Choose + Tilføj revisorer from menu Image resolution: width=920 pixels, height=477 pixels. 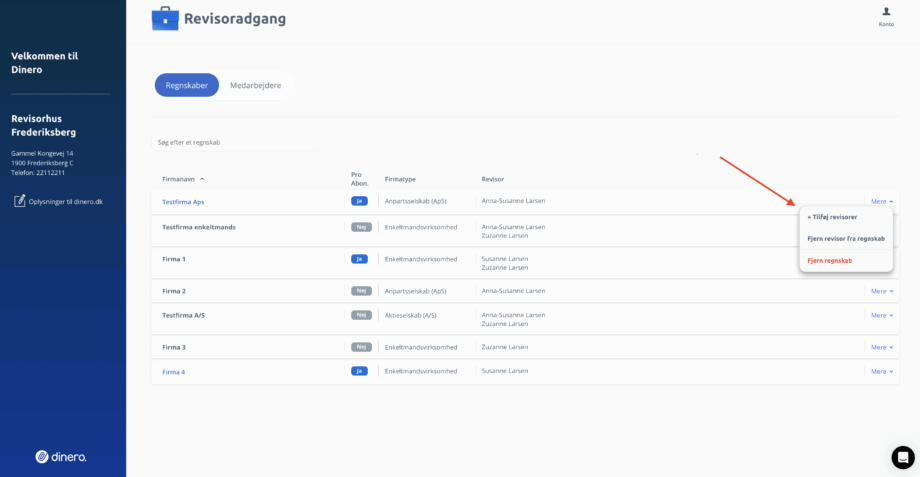pyautogui.click(x=832, y=217)
